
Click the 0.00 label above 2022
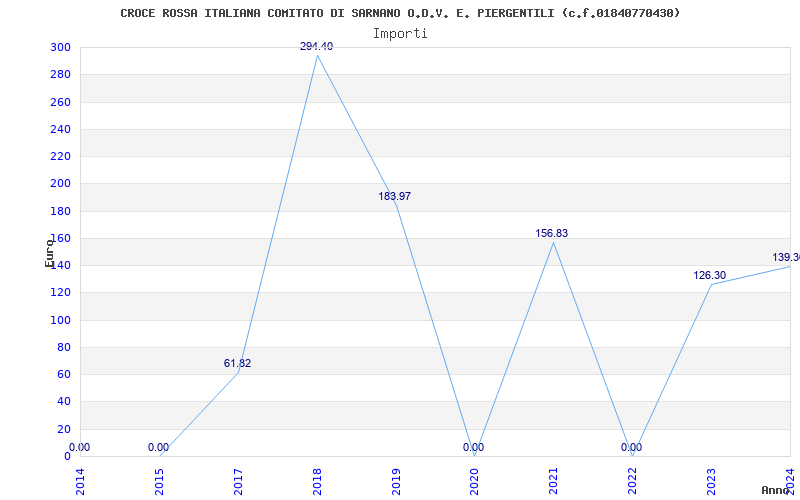[631, 447]
